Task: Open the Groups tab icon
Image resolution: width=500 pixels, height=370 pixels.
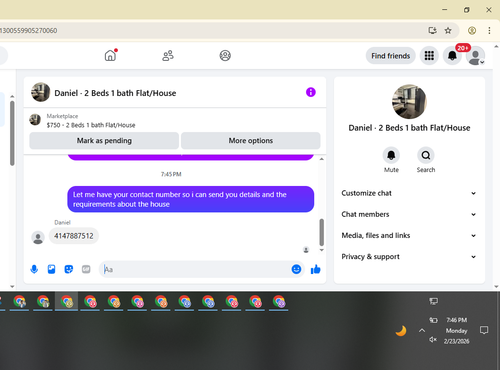Action: pyautogui.click(x=225, y=55)
